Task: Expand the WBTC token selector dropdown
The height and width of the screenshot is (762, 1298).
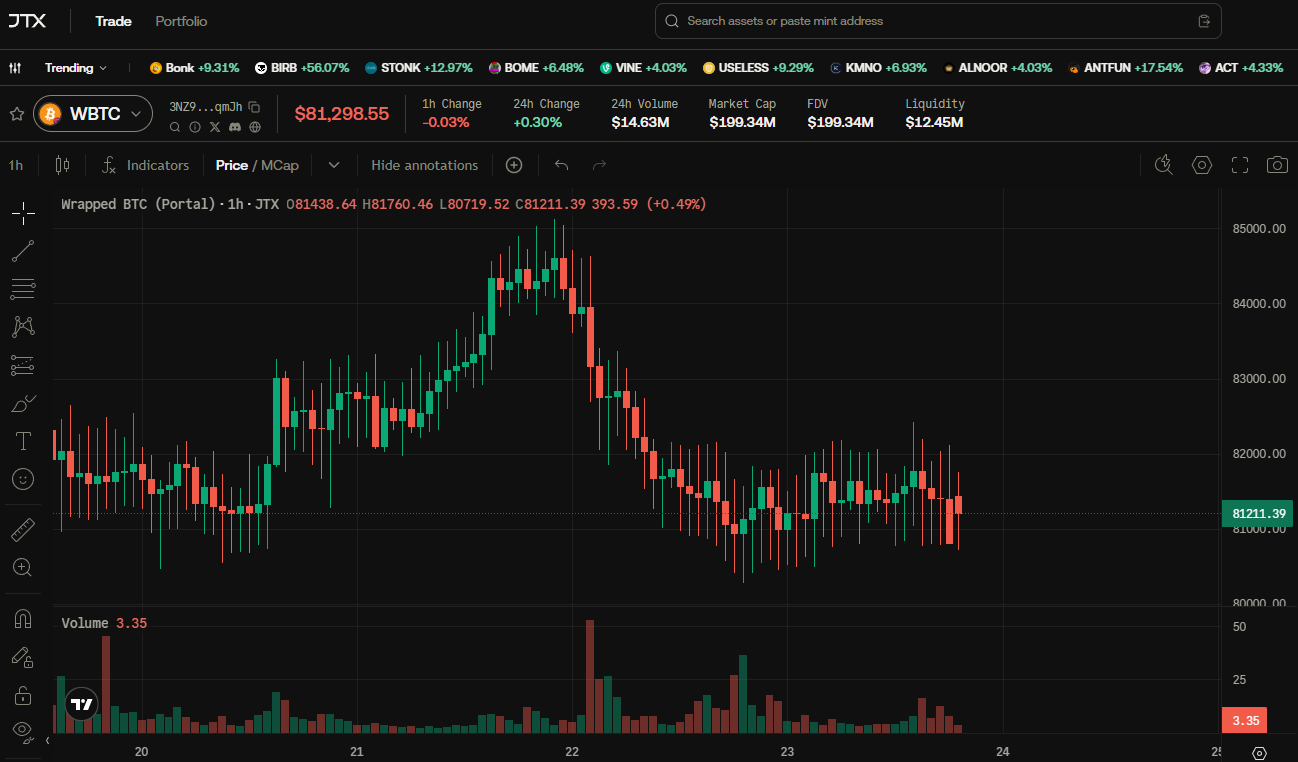Action: 93,114
